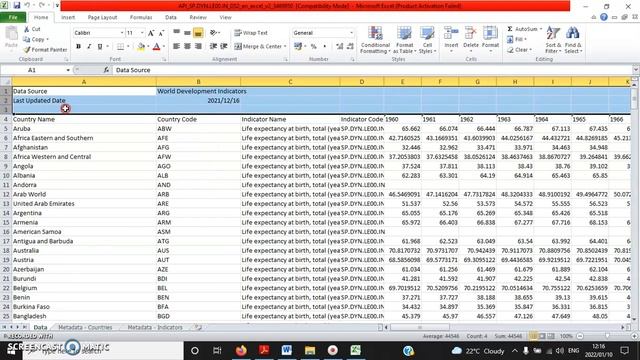Click Increase Decimal icon
This screenshot has width=640, height=360.
pyautogui.click(x=340, y=47)
